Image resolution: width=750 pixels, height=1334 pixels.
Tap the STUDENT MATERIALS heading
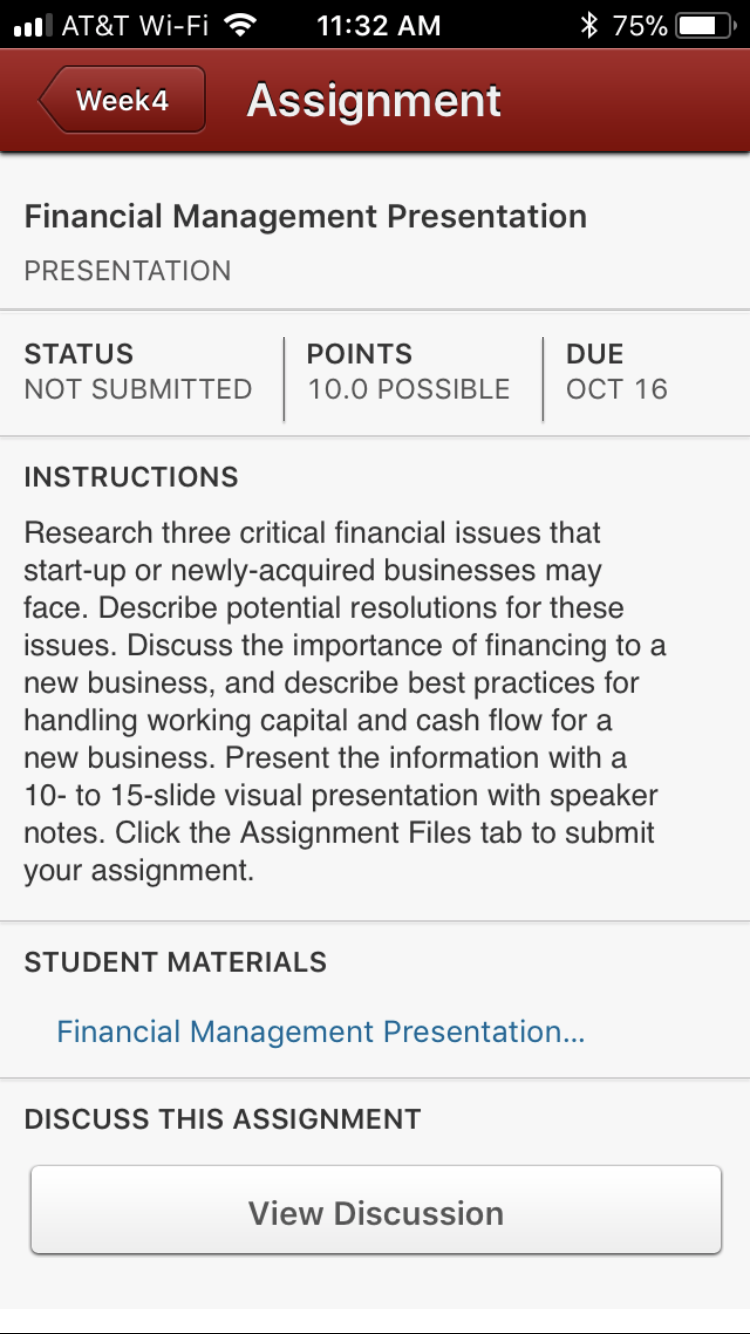click(x=175, y=962)
